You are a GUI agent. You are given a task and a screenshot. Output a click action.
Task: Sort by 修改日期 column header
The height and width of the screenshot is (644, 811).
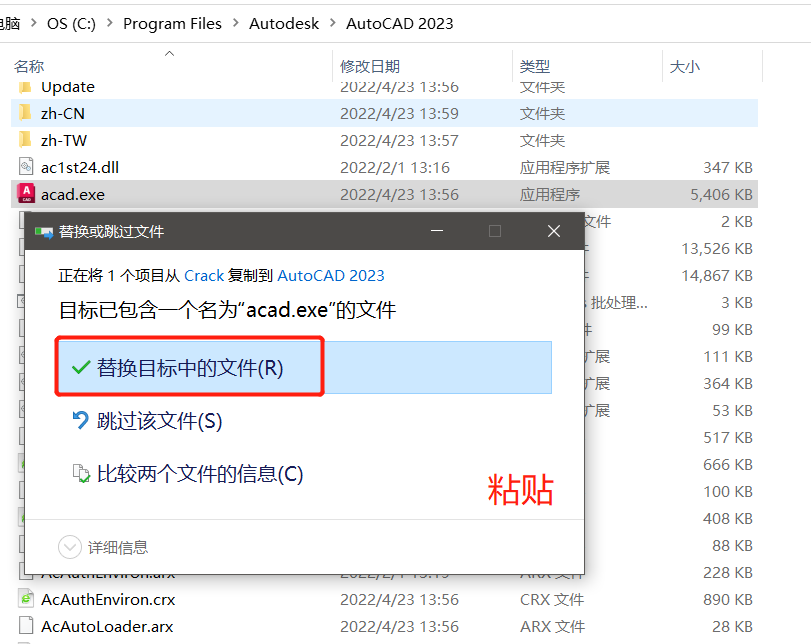tap(370, 66)
